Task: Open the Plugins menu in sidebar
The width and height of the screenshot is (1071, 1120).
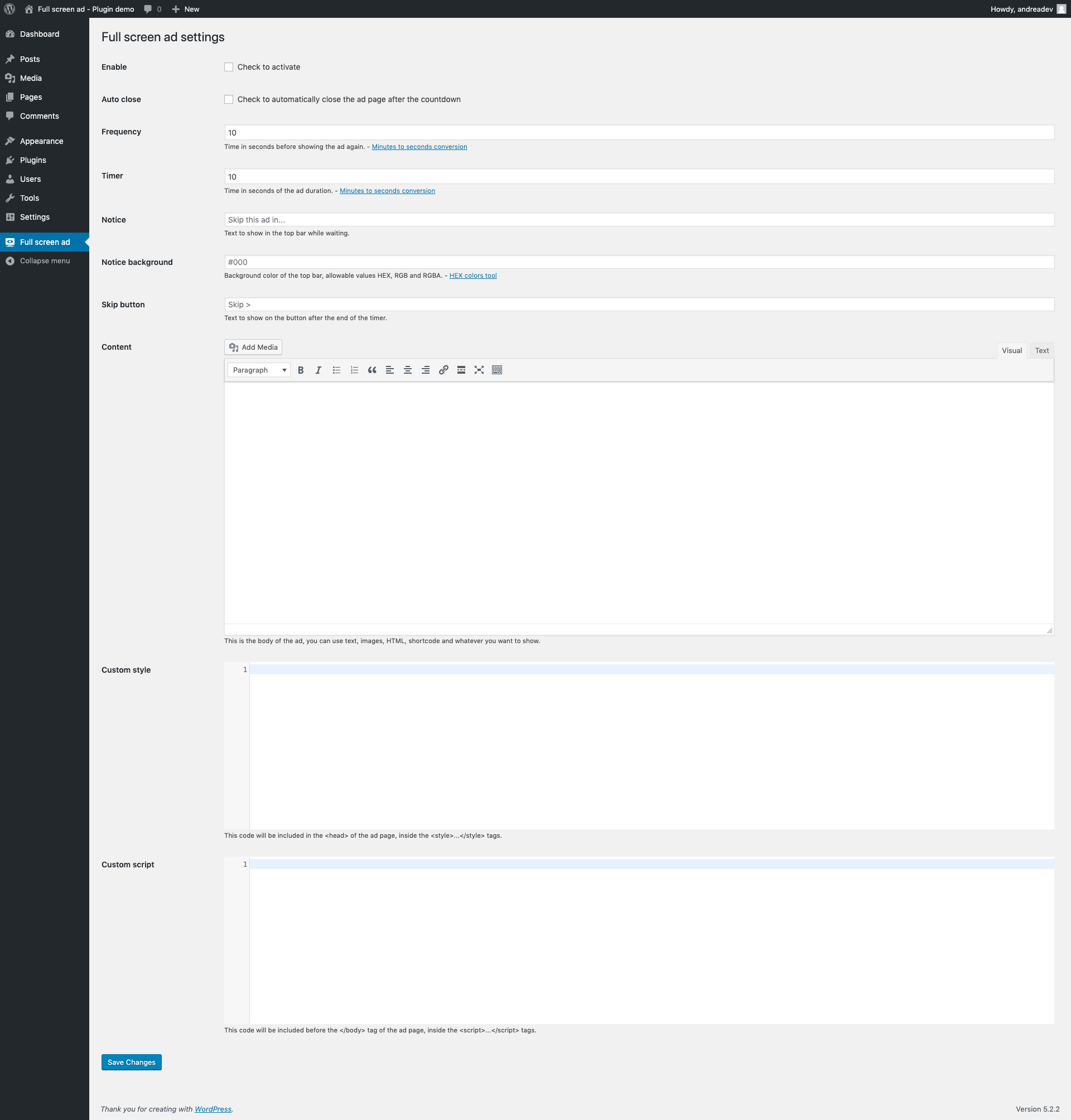Action: pos(33,160)
